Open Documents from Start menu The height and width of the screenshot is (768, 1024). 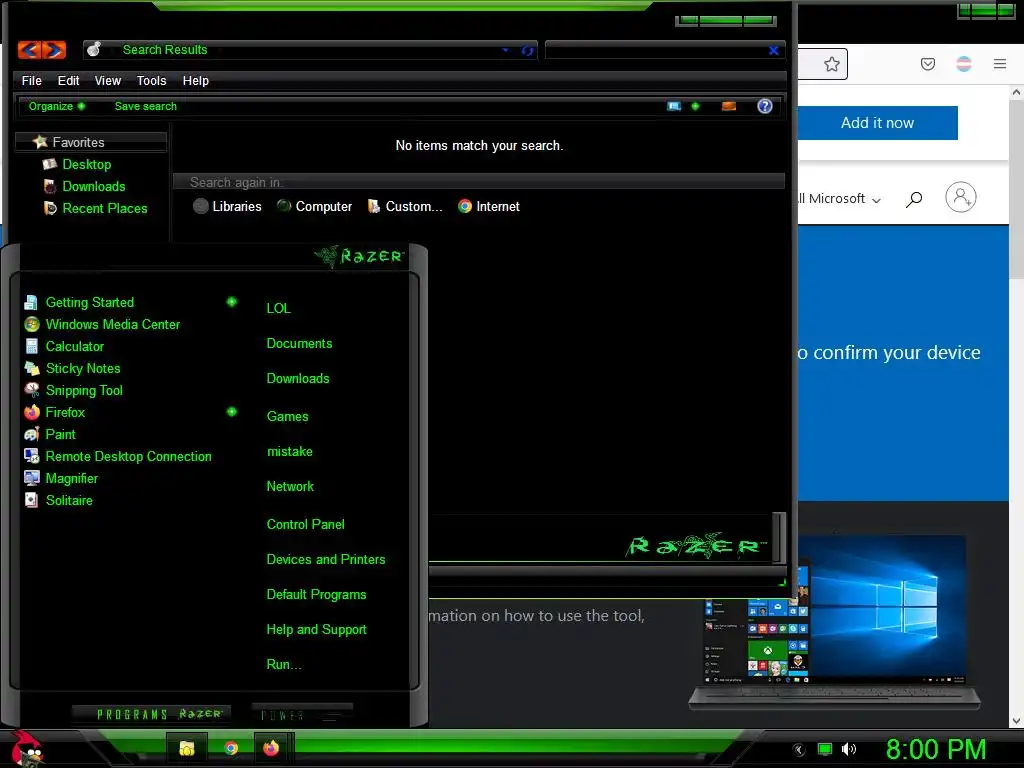point(299,344)
